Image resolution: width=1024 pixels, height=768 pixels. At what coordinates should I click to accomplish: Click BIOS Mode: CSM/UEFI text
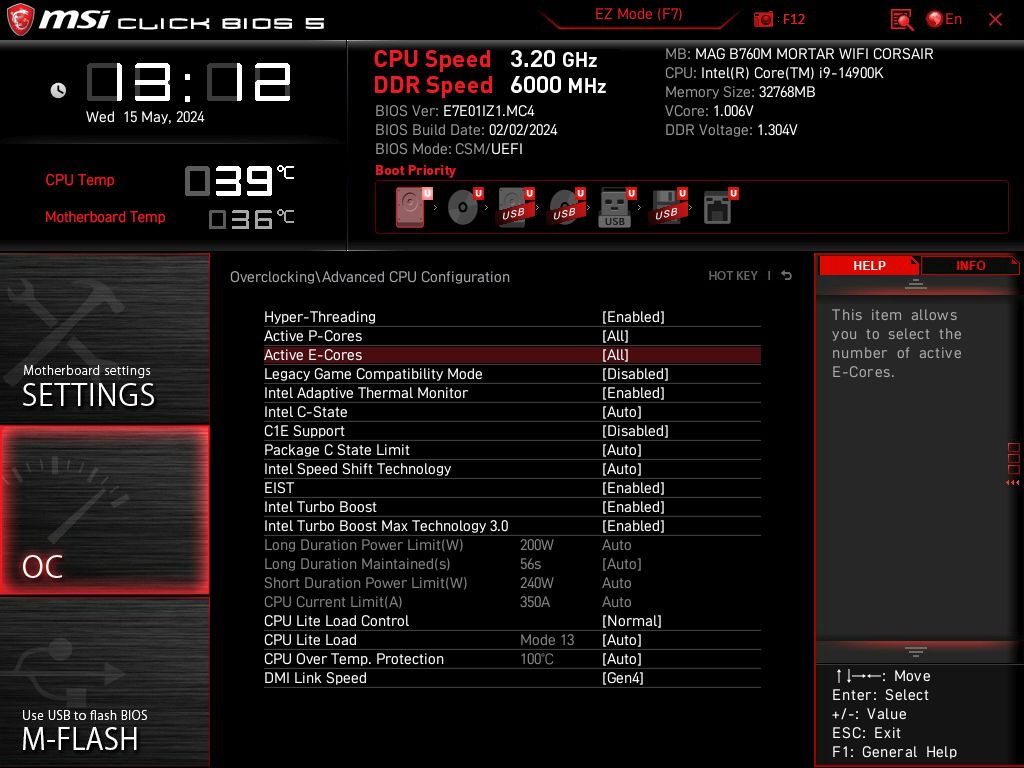(449, 149)
